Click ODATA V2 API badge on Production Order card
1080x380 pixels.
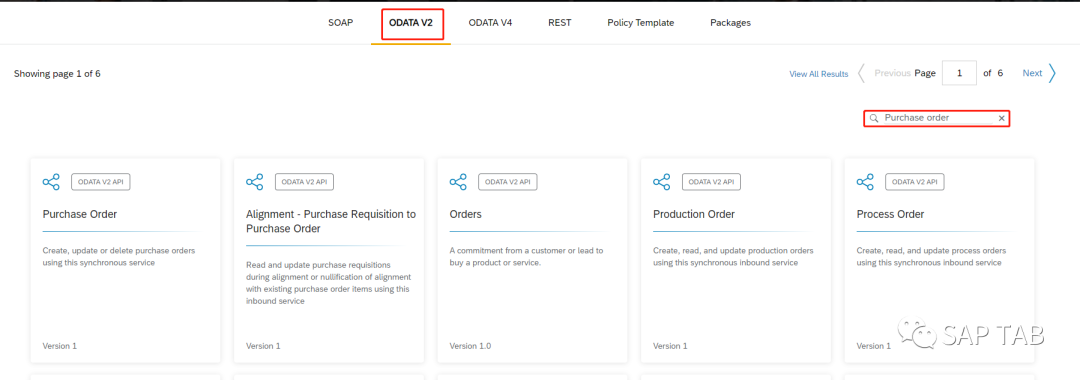[x=712, y=182]
